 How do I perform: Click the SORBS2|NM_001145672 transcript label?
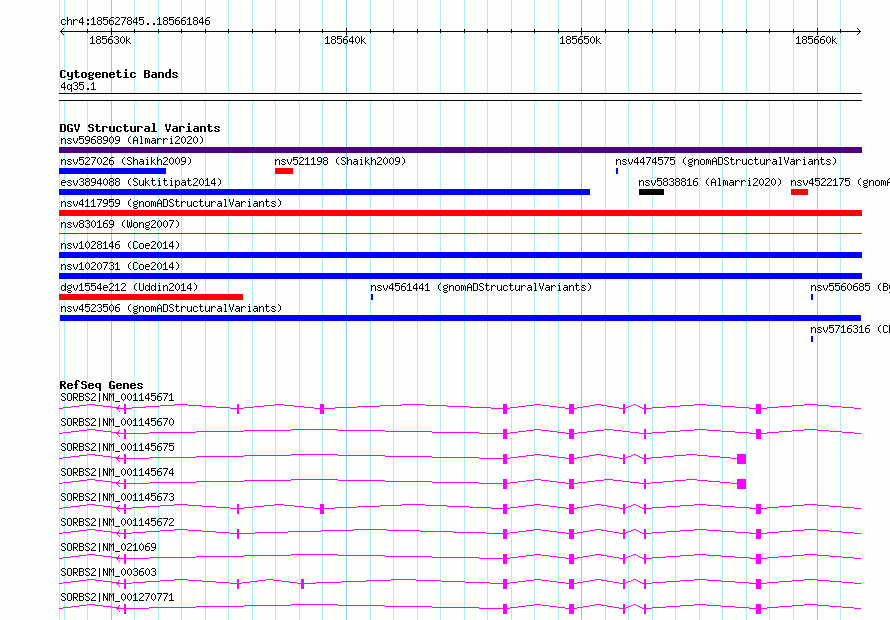coord(117,522)
